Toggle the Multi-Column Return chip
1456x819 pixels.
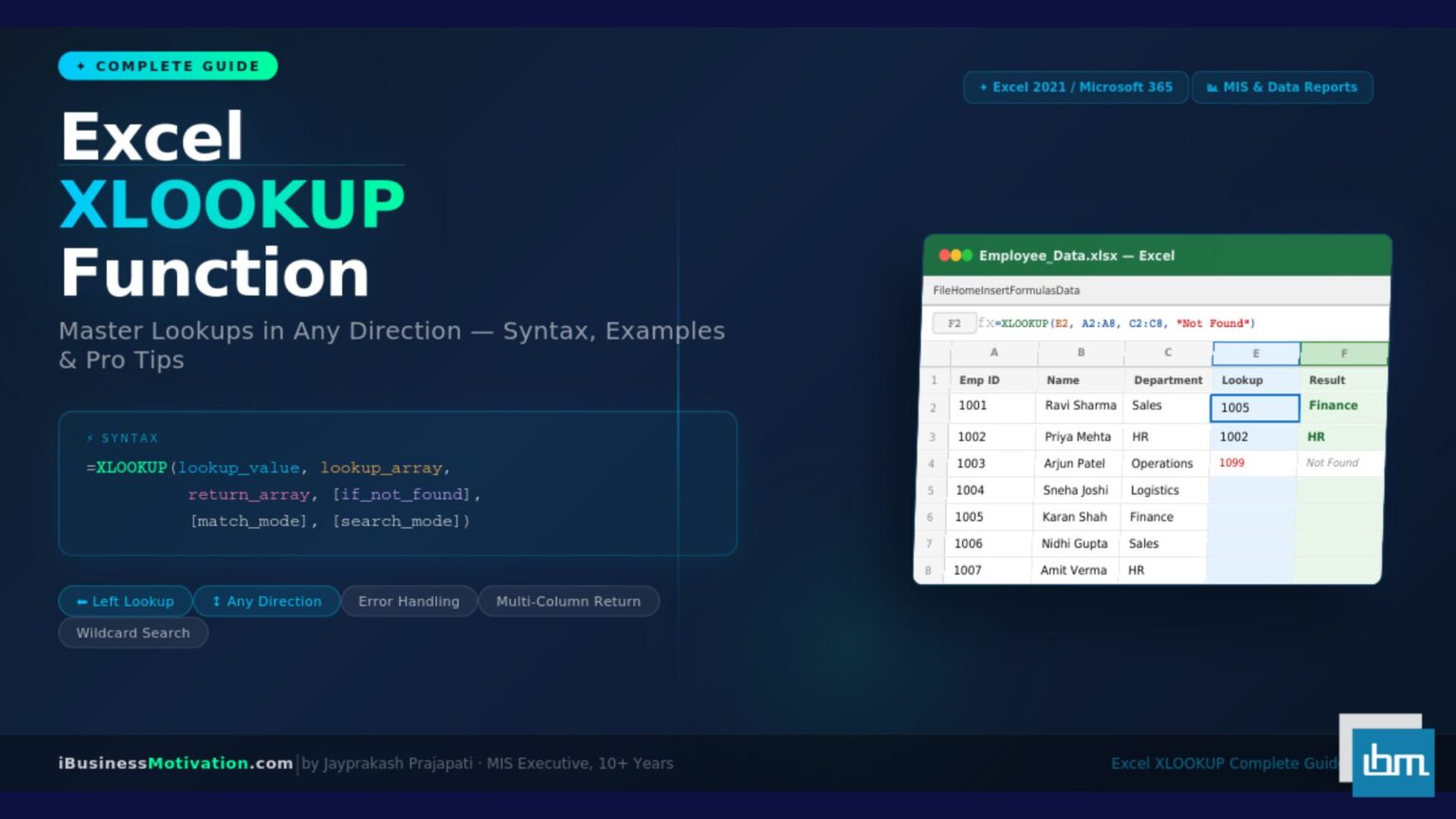(x=569, y=601)
